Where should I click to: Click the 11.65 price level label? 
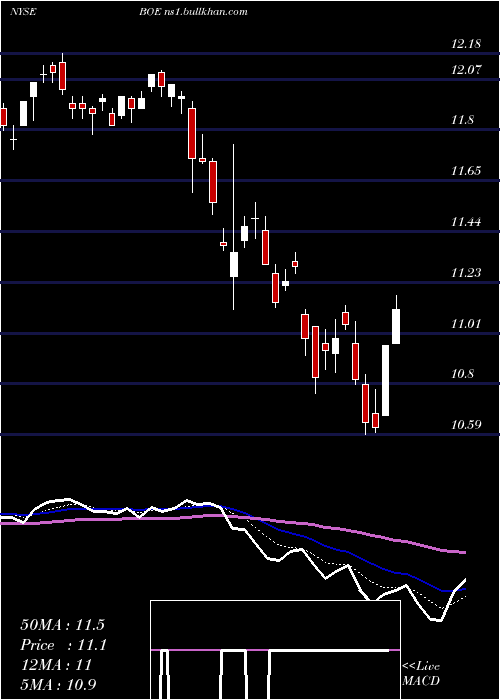(466, 170)
